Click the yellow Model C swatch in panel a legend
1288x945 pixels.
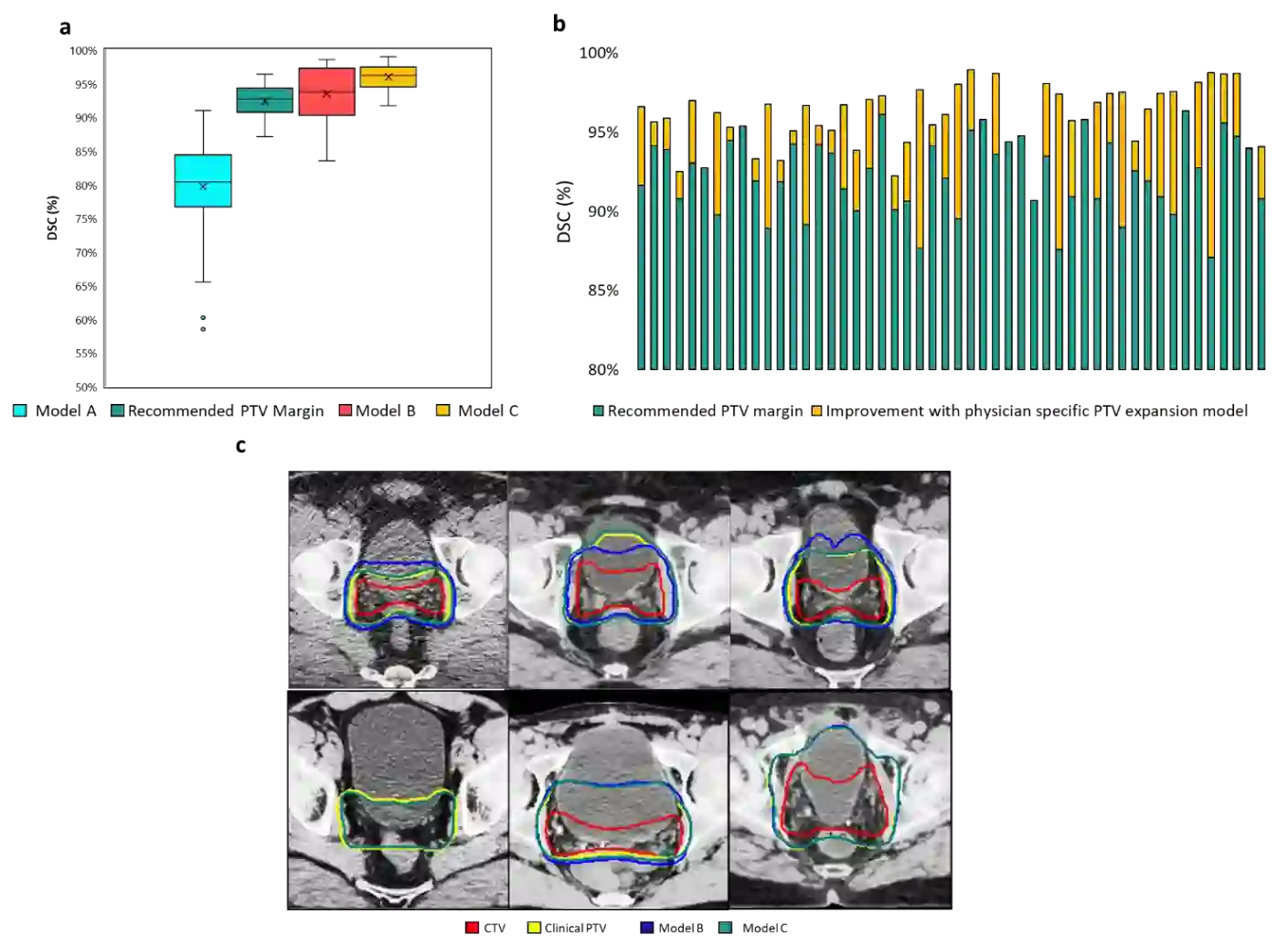point(442,411)
